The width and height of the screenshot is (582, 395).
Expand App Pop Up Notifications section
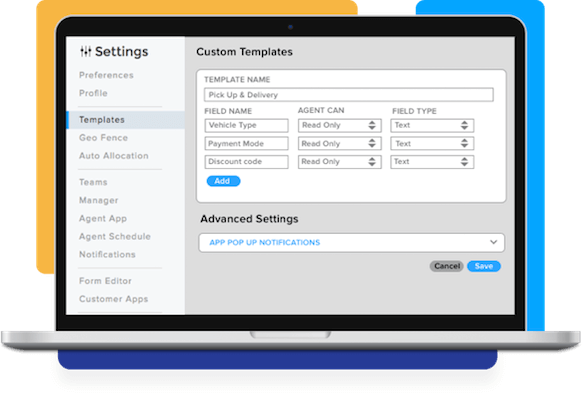352,243
